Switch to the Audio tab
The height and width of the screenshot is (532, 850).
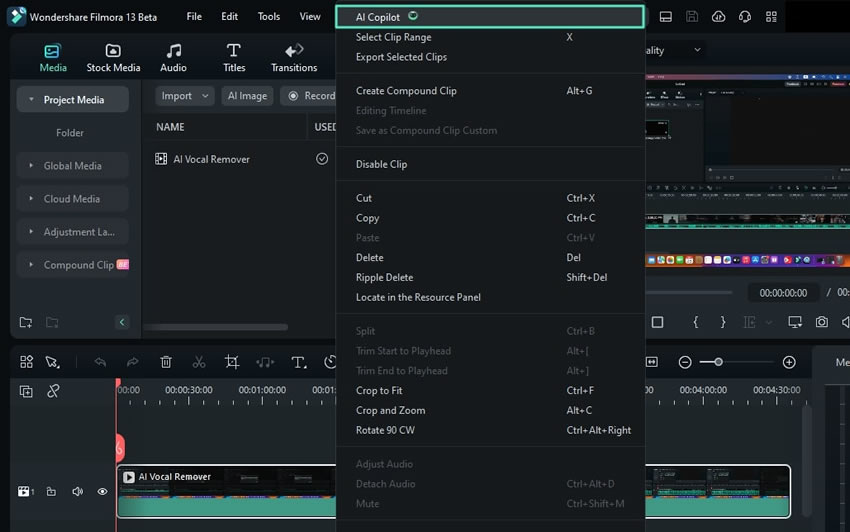point(173,58)
